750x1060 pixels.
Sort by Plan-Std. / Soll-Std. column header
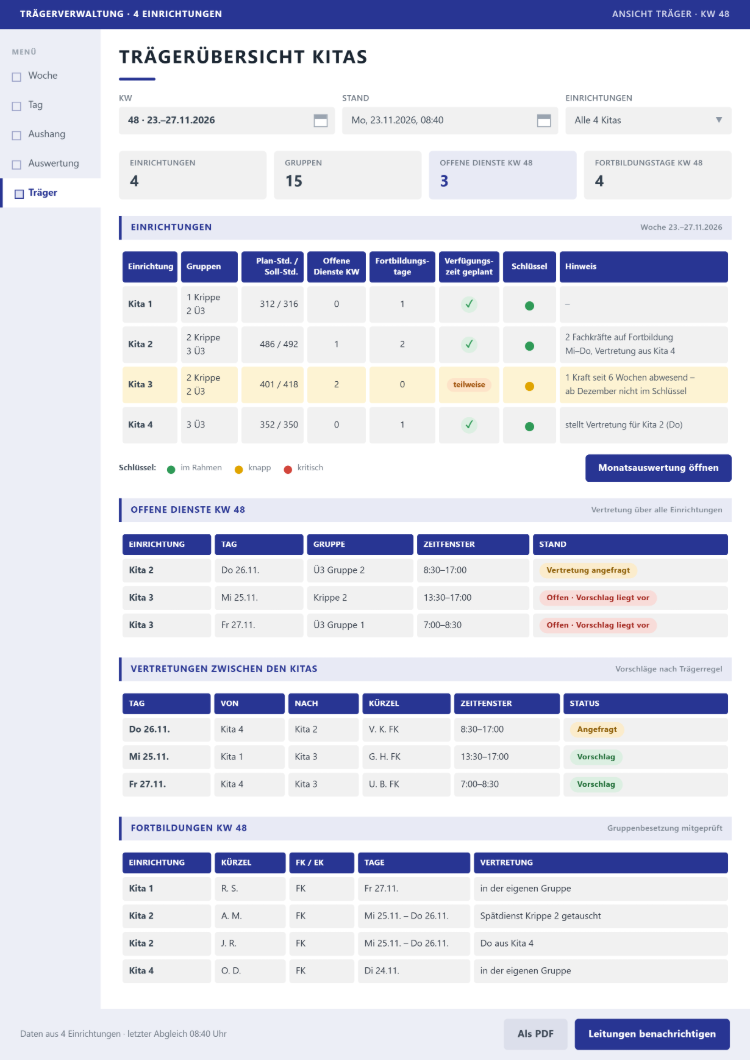pos(273,266)
